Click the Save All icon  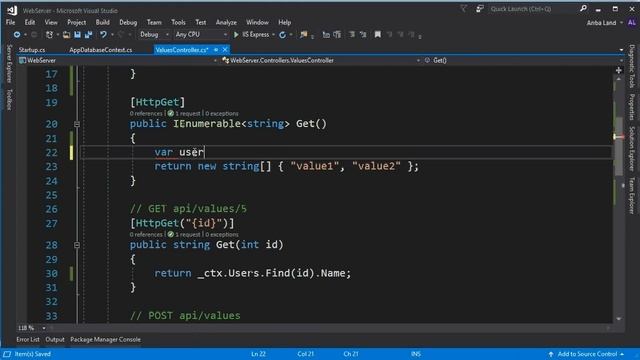[x=88, y=35]
